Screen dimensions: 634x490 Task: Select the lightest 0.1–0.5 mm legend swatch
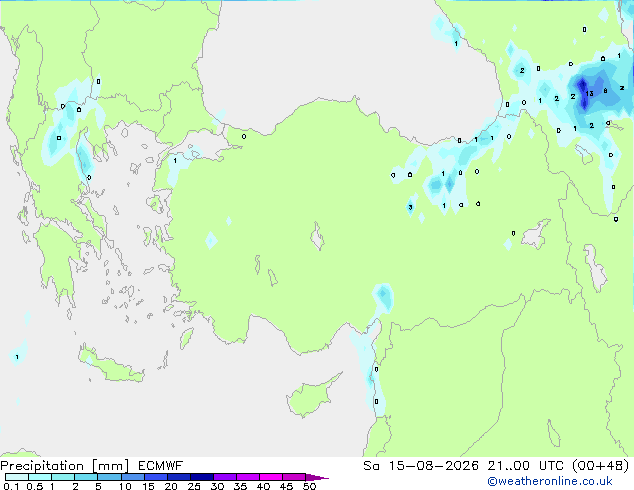point(17,477)
